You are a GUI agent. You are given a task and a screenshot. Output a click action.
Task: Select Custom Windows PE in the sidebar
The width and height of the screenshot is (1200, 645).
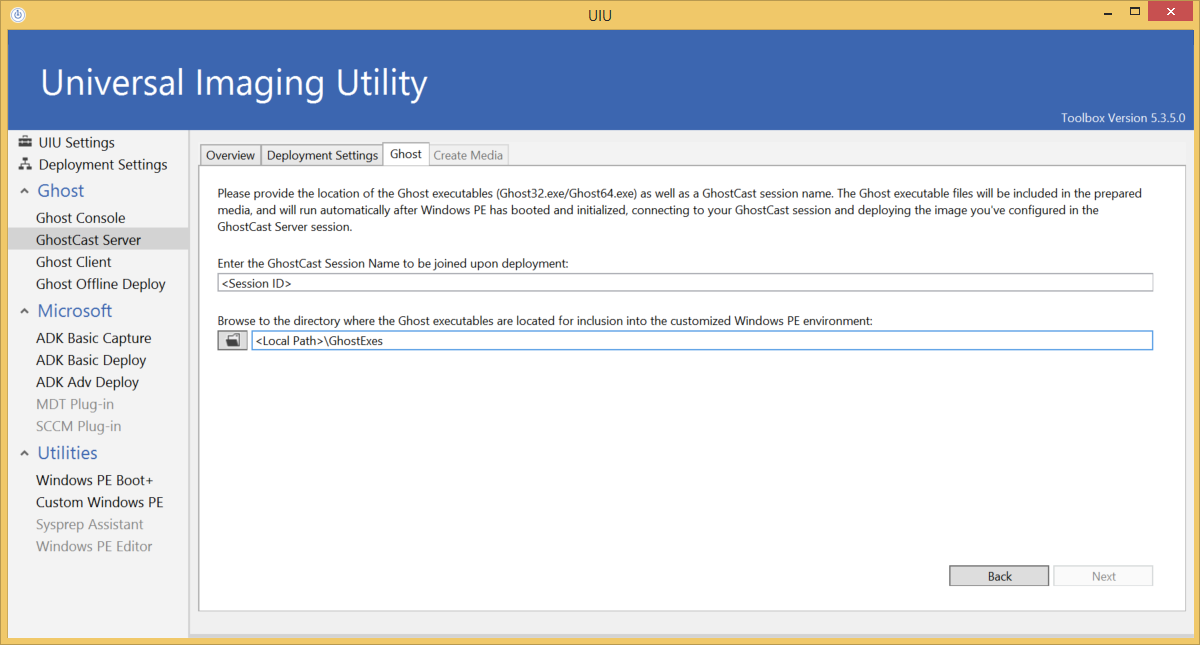click(100, 502)
